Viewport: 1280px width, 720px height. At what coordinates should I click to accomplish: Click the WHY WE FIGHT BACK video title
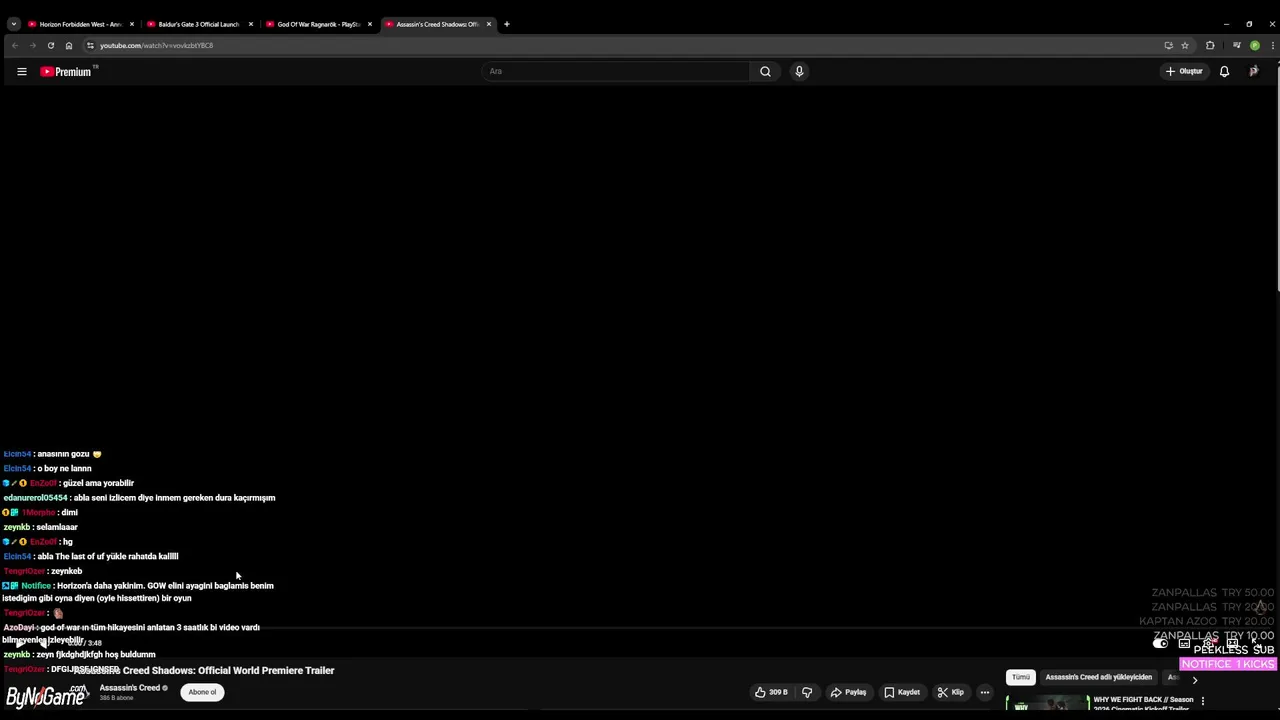(x=1143, y=704)
